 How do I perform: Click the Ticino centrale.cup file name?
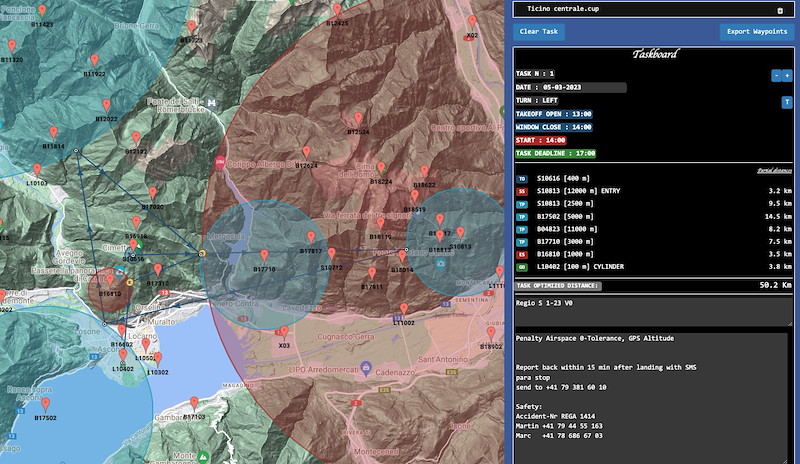pos(563,9)
